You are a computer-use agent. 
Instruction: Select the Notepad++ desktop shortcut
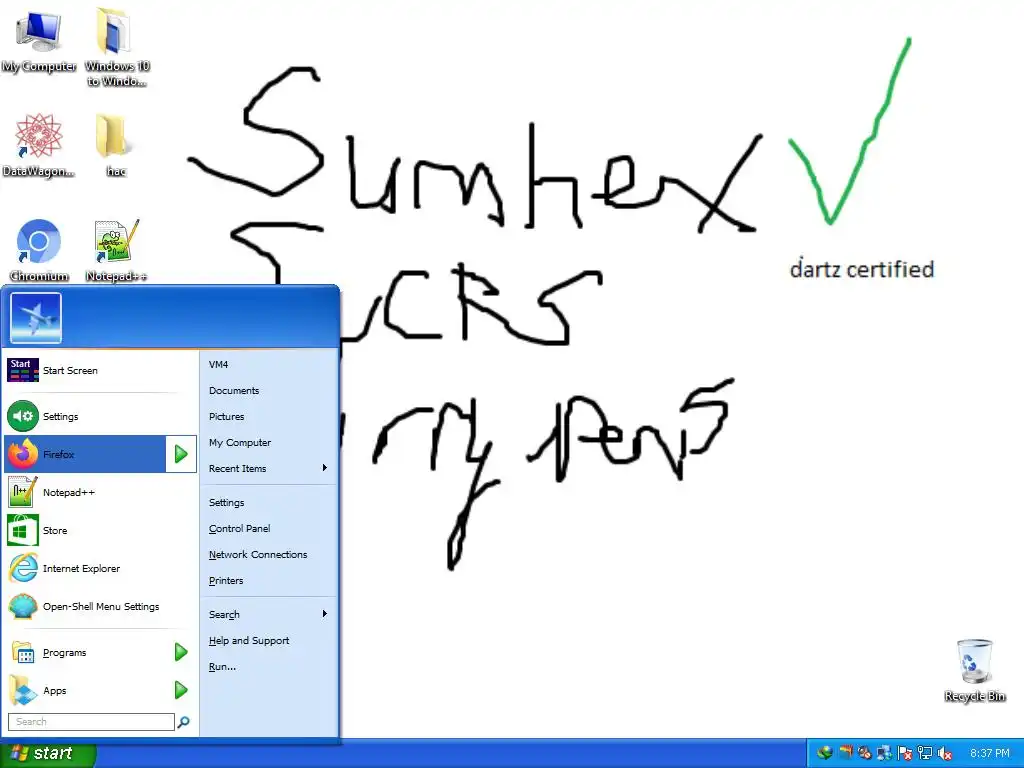coord(116,250)
